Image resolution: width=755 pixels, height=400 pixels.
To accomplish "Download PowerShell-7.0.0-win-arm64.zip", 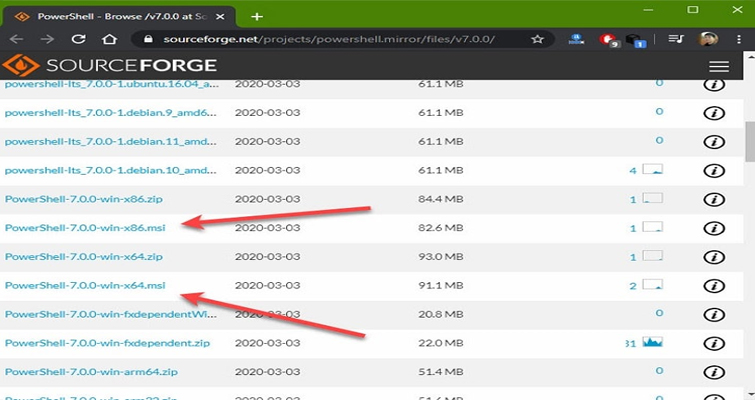I will 91,372.
